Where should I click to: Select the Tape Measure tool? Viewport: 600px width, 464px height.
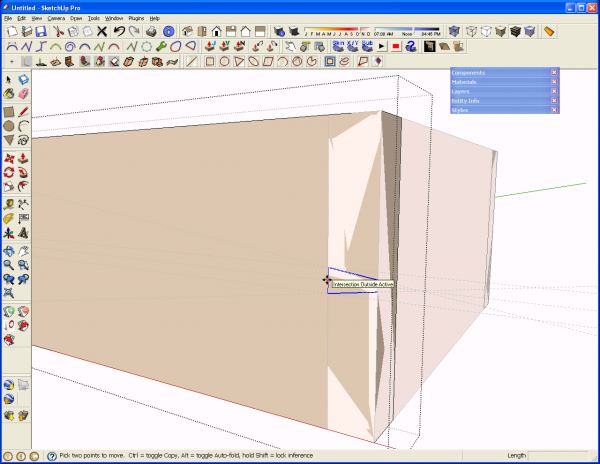(9, 204)
